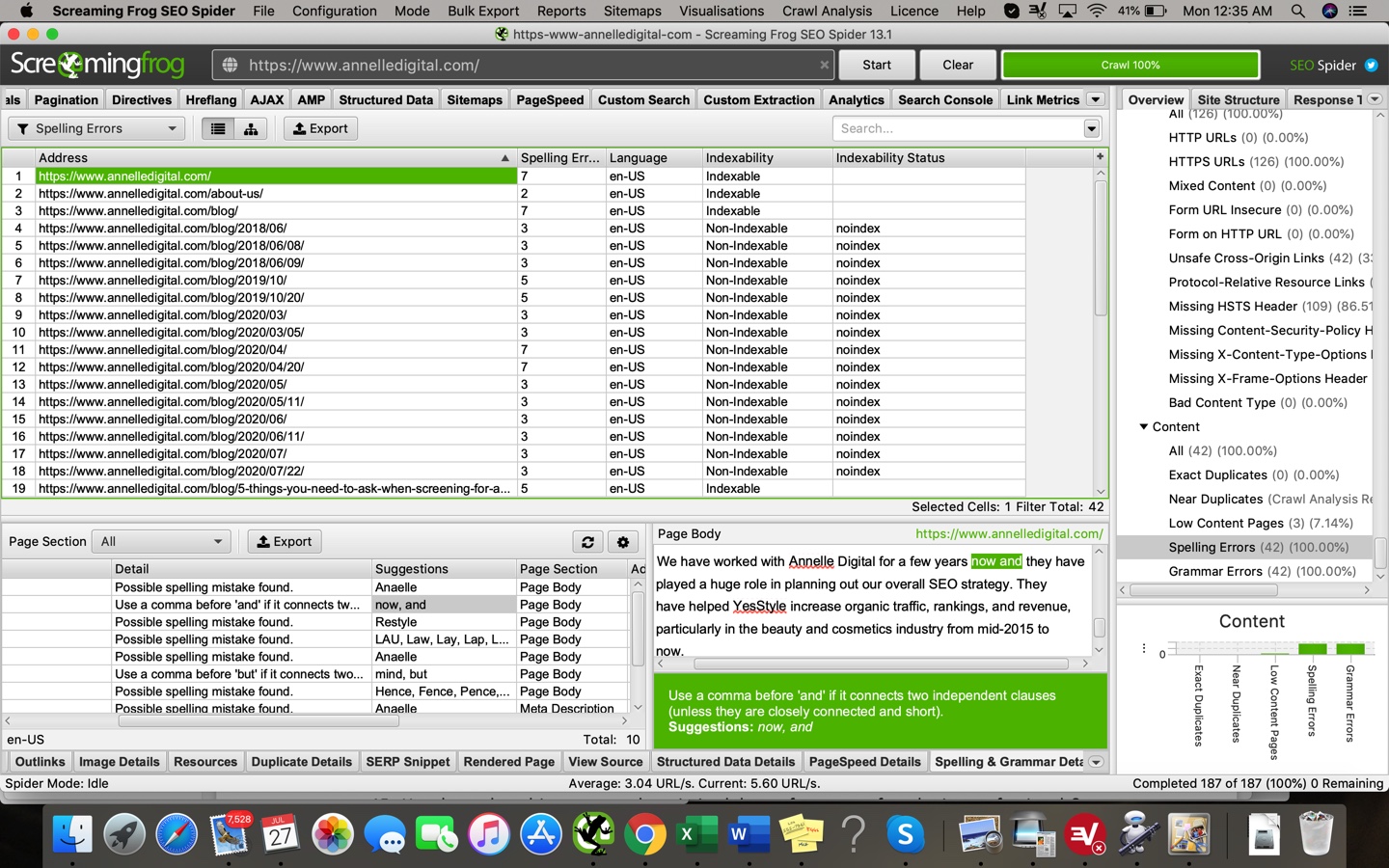Image resolution: width=1389 pixels, height=868 pixels.
Task: Select row for blog/2019/10/20/ URL
Action: tap(276, 297)
